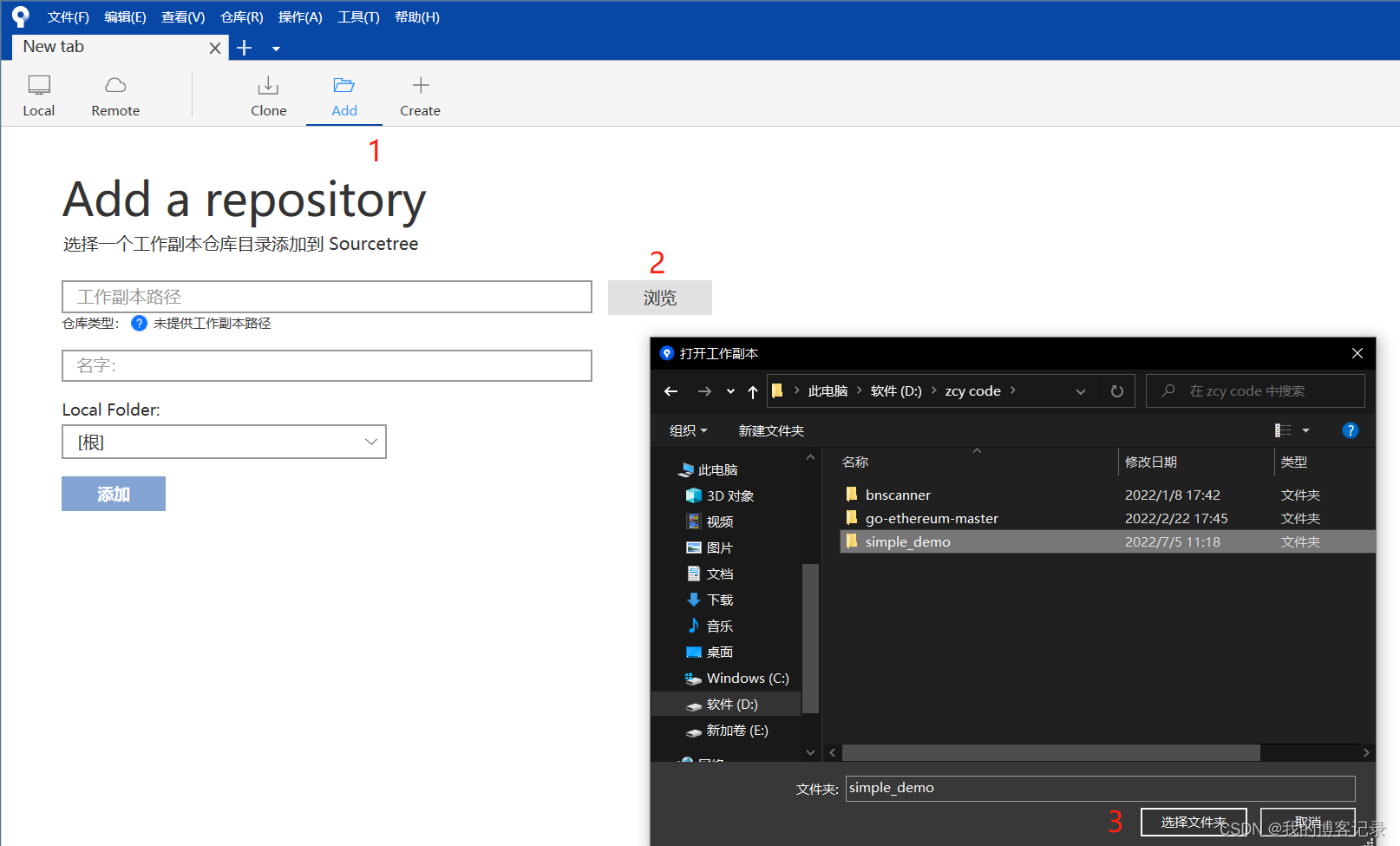
Task: Click the Sourcetree logo in title bar
Action: pos(19,15)
